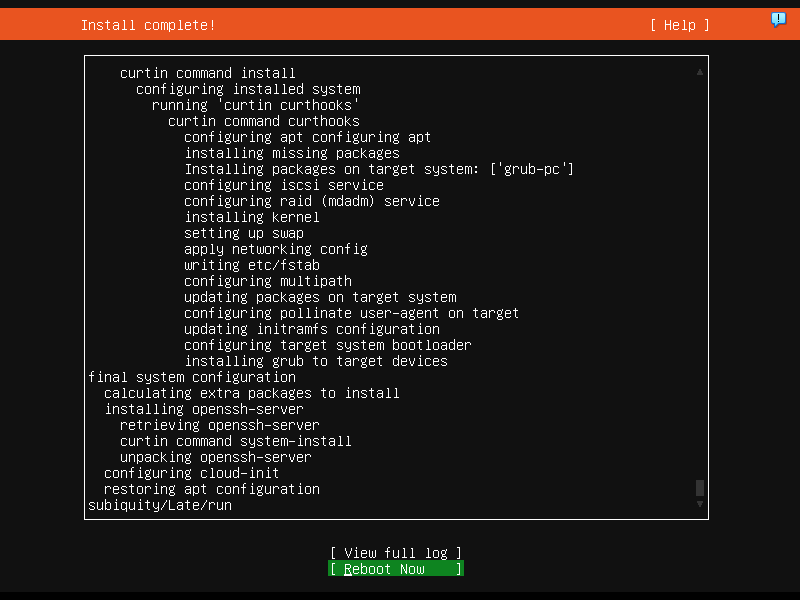Select the 'subiquity/Late/run' log line
The image size is (800, 600).
(x=160, y=505)
